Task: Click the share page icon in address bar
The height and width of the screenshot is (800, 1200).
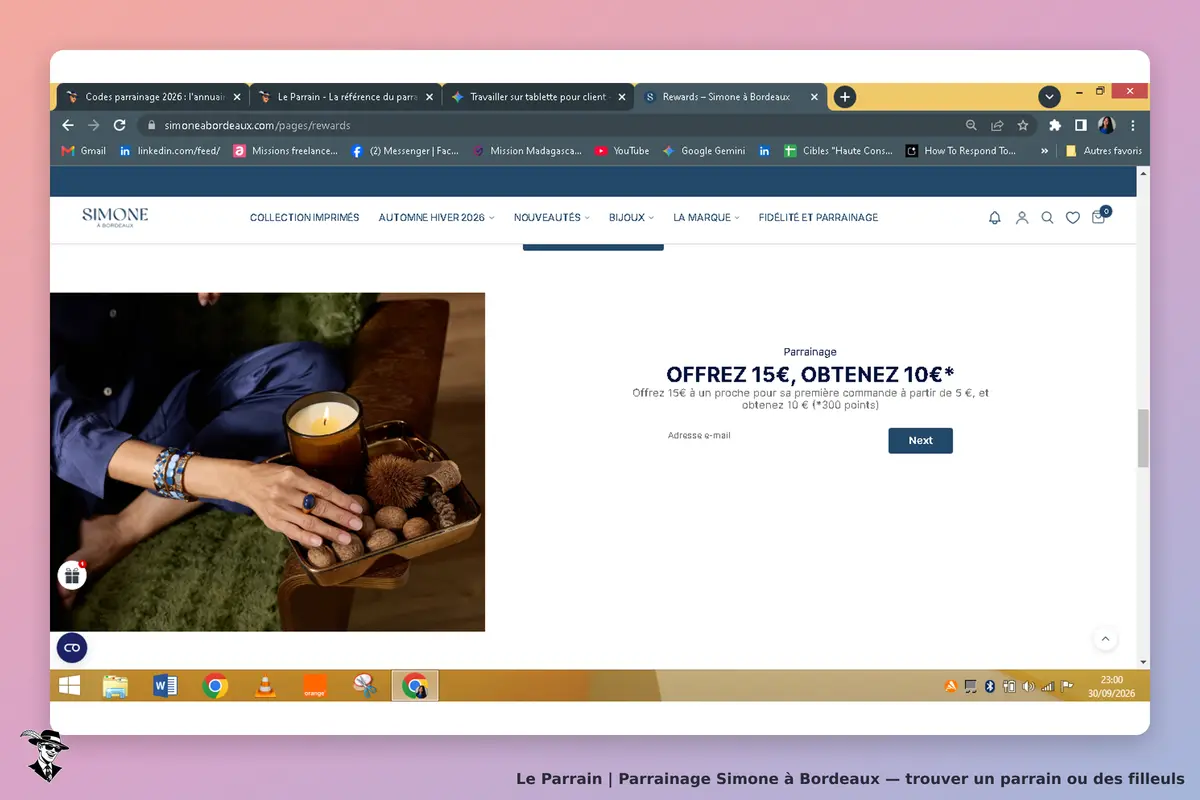Action: tap(997, 125)
